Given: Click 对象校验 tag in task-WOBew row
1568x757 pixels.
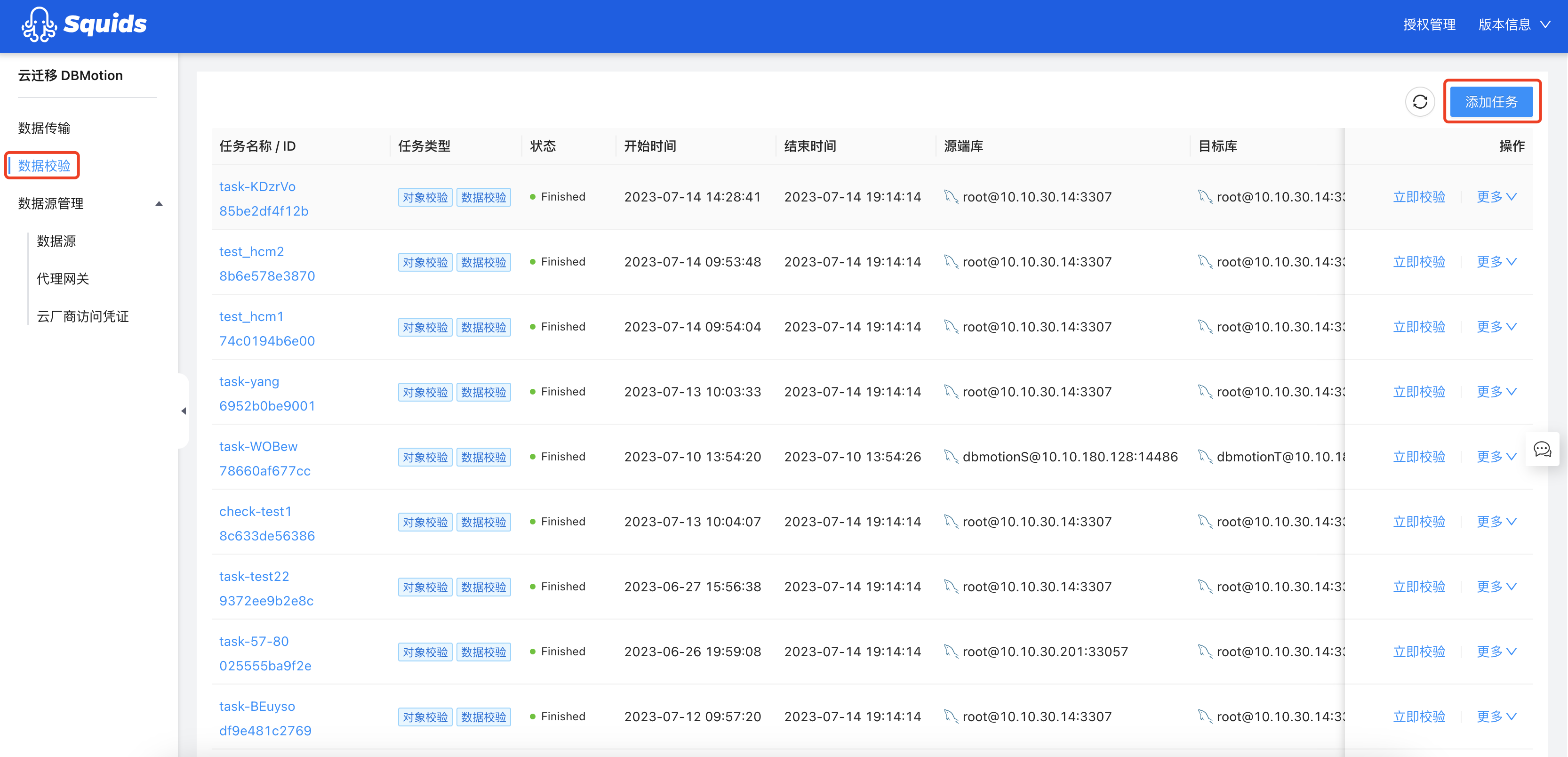Looking at the screenshot, I should [x=425, y=458].
